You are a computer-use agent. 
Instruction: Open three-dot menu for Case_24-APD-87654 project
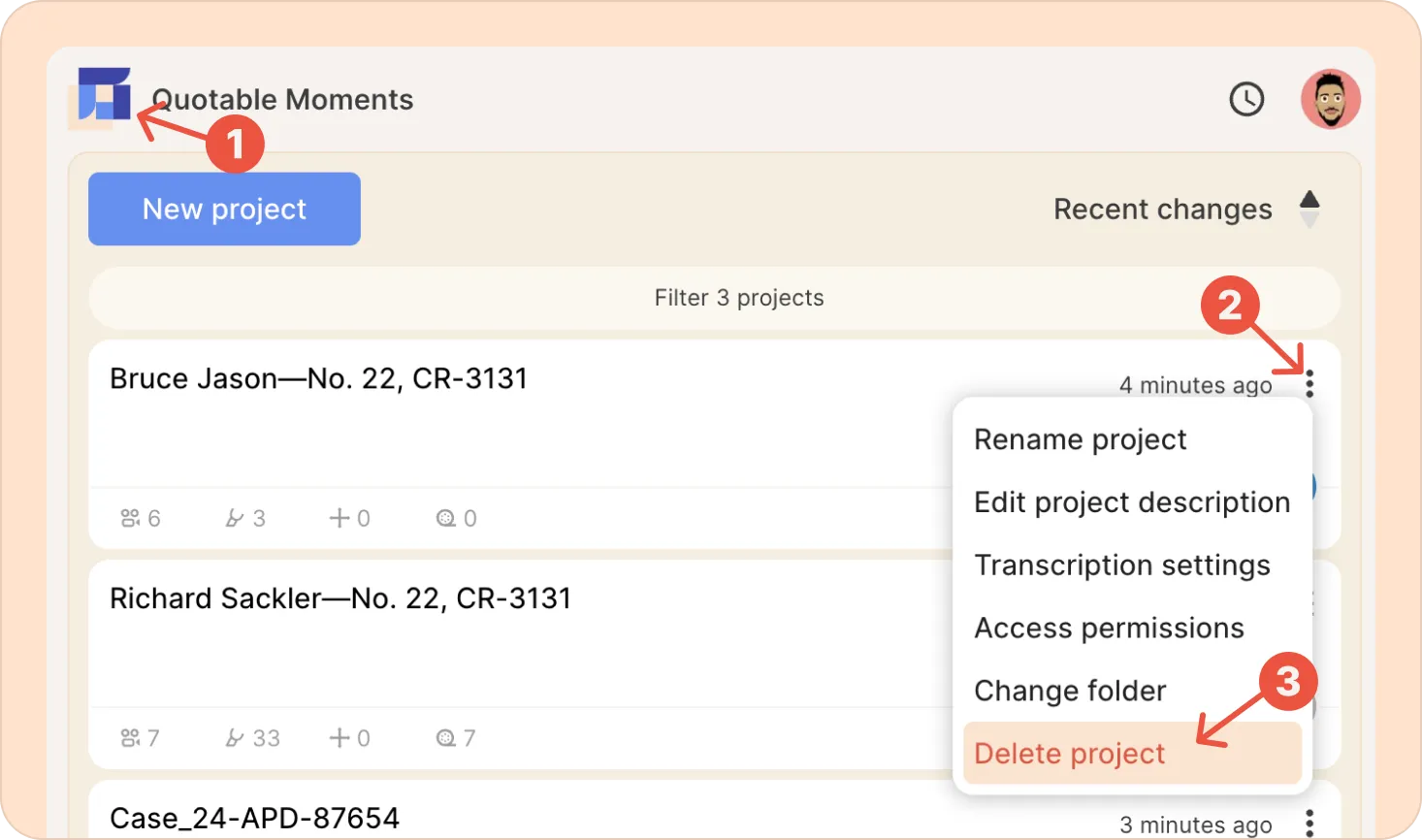(x=1309, y=824)
